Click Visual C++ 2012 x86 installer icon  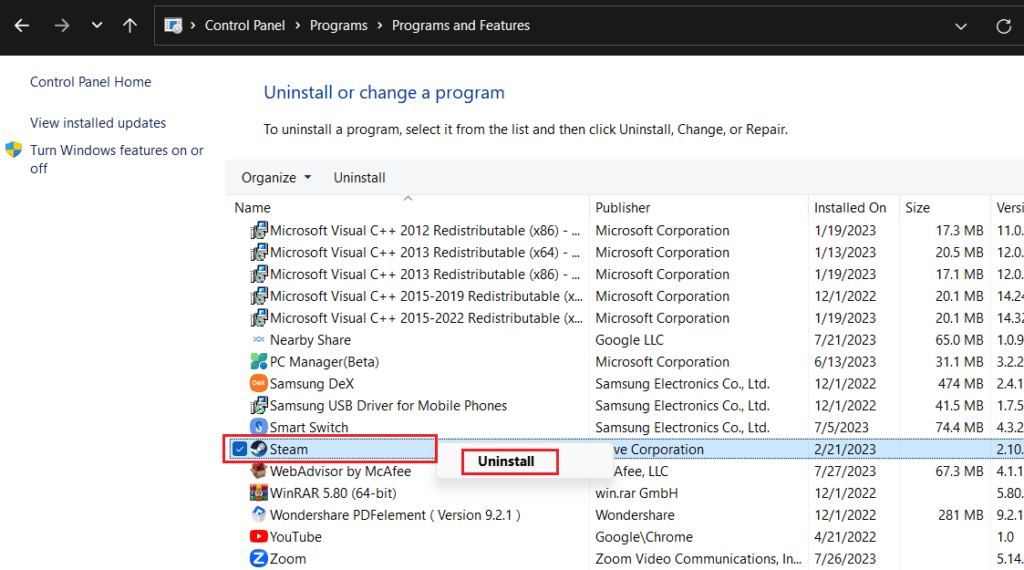point(259,230)
